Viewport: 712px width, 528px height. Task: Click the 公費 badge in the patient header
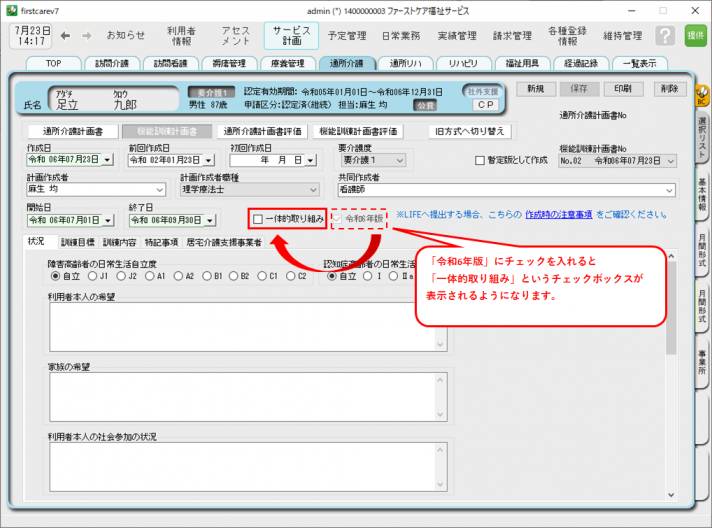[426, 104]
